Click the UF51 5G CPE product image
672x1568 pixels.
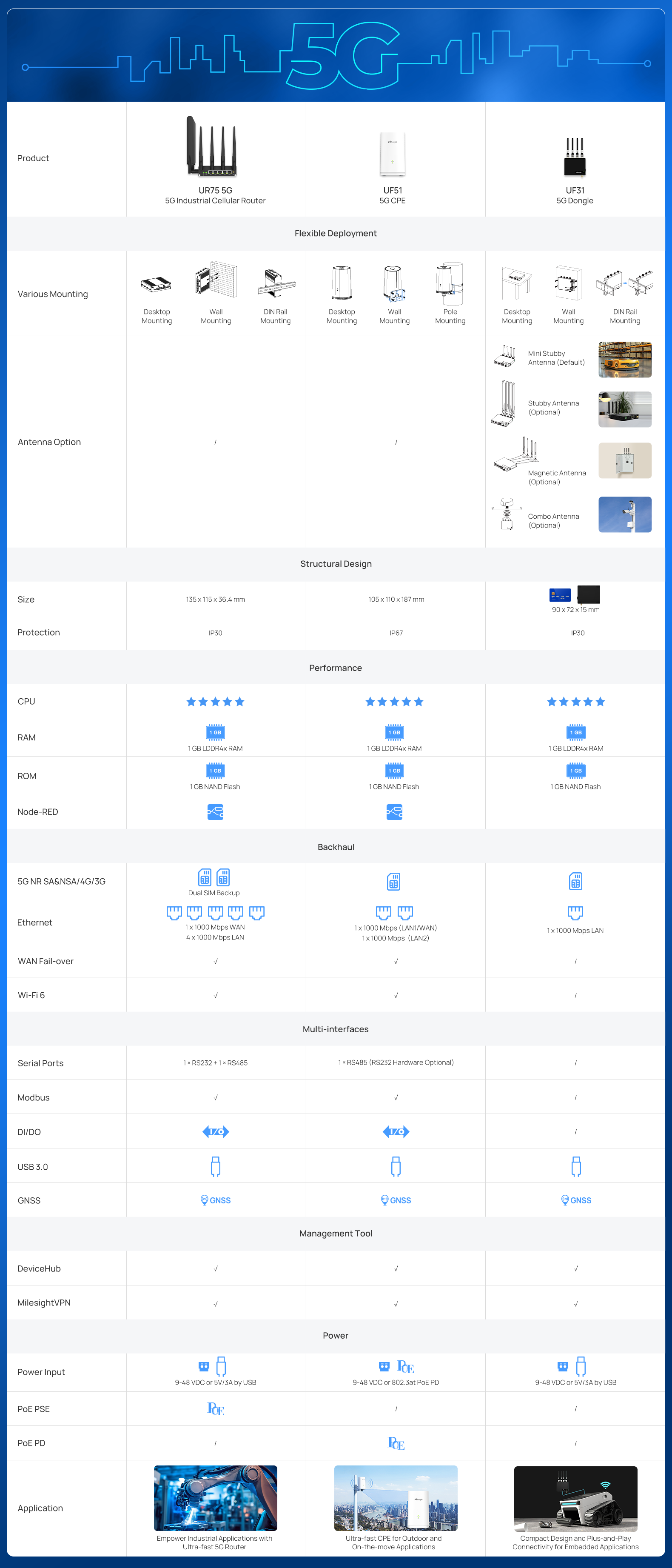pyautogui.click(x=393, y=153)
